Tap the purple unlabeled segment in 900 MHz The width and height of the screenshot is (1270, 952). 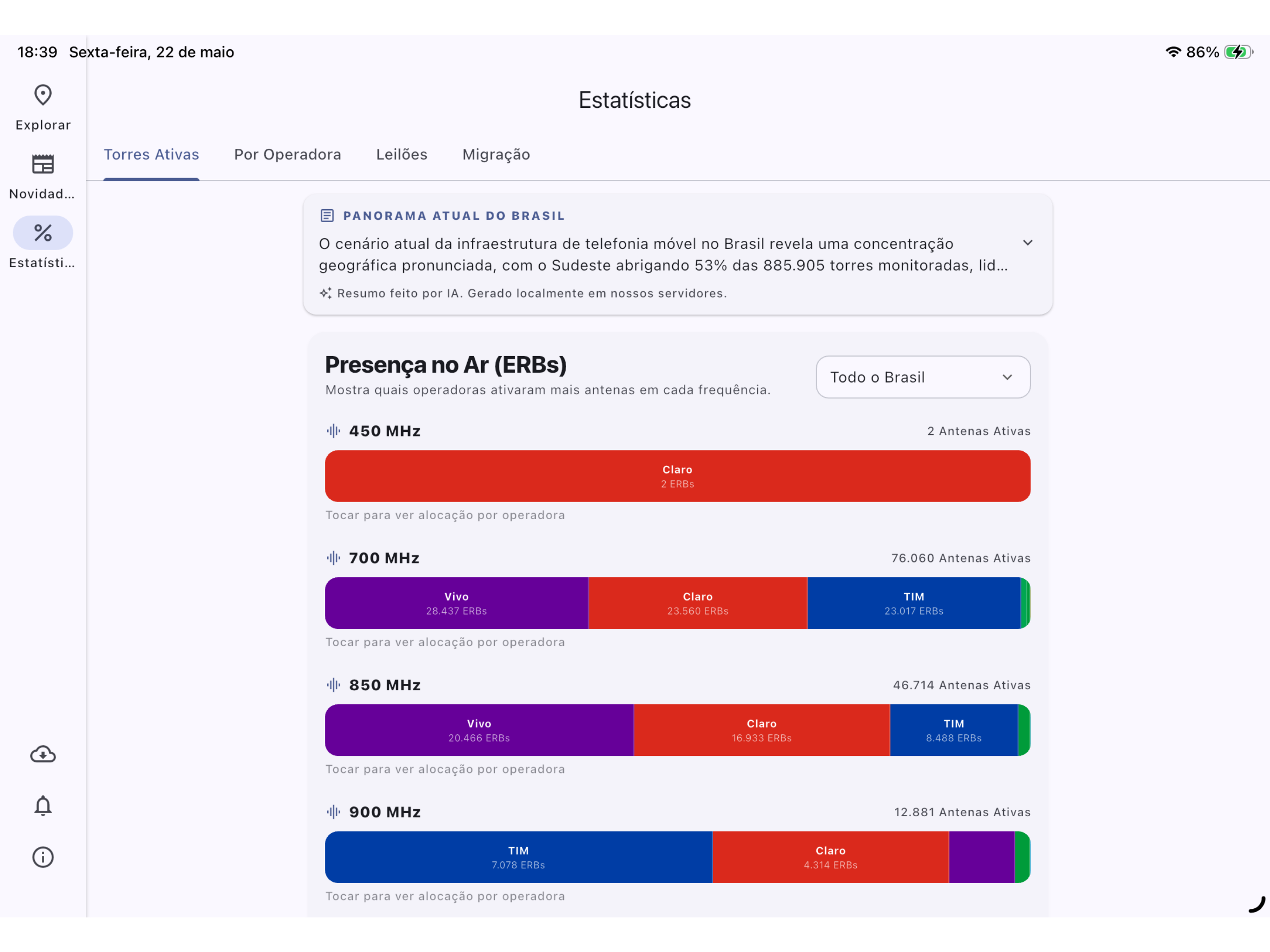982,857
